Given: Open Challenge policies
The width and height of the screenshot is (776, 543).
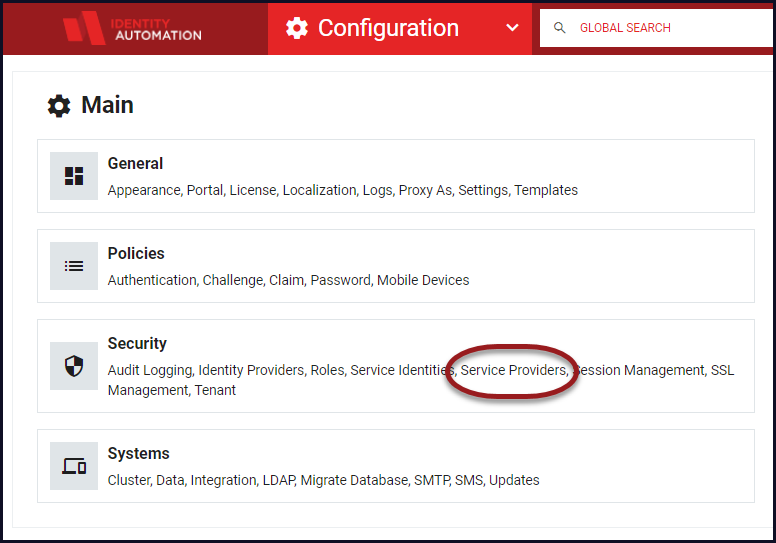Looking at the screenshot, I should click(x=233, y=281).
